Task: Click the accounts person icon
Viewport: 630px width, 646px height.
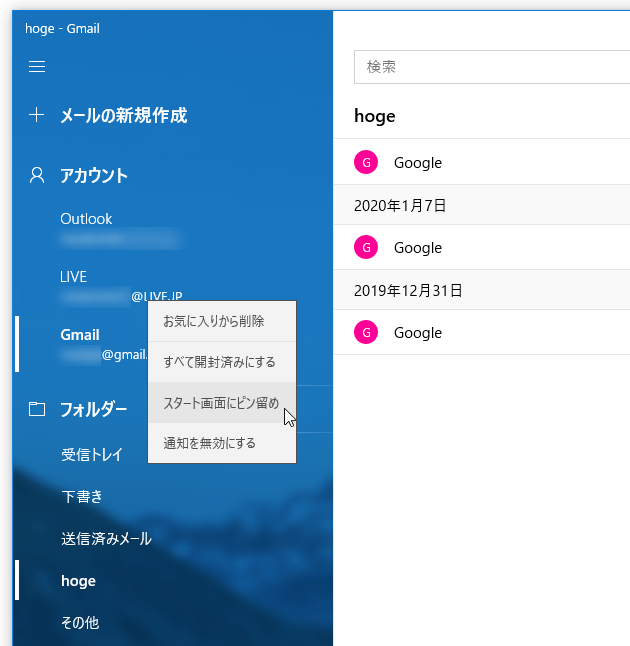Action: coord(37,175)
